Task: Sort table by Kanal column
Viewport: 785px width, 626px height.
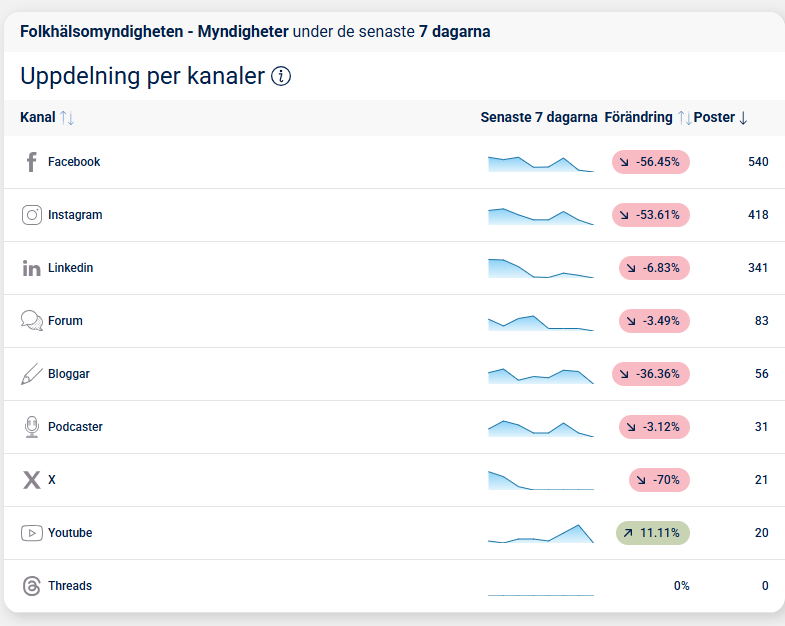Action: coord(67,118)
